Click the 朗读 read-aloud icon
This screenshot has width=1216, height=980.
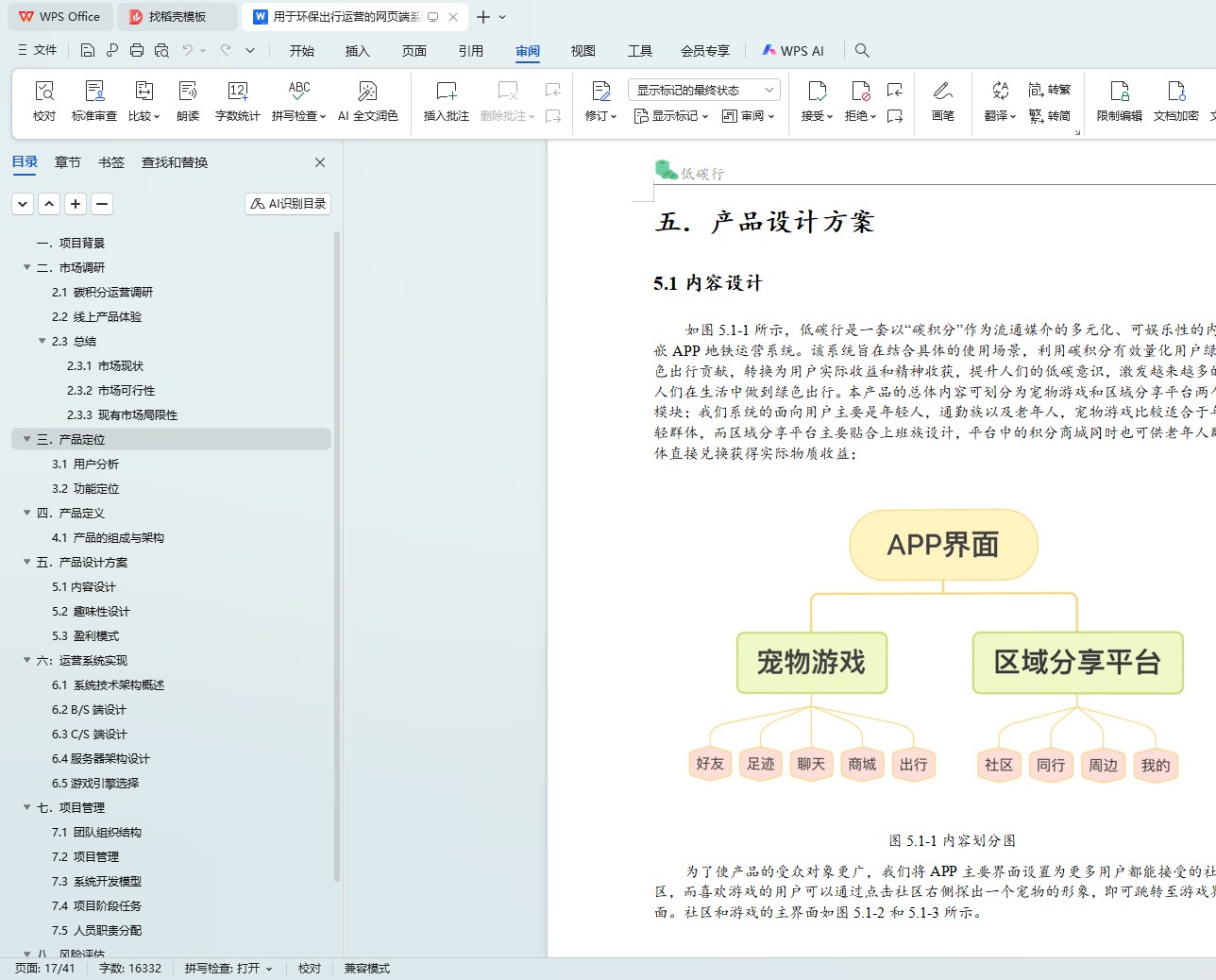pyautogui.click(x=188, y=92)
